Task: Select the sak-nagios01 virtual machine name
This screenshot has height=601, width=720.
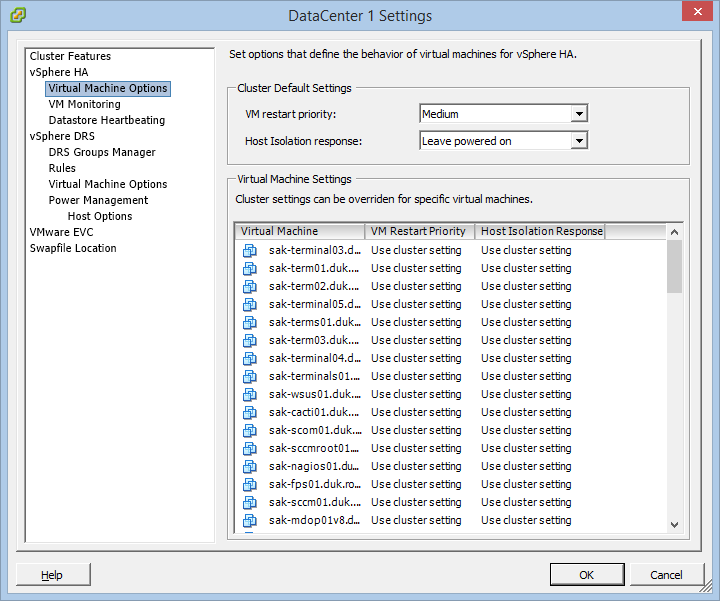Action: click(314, 466)
